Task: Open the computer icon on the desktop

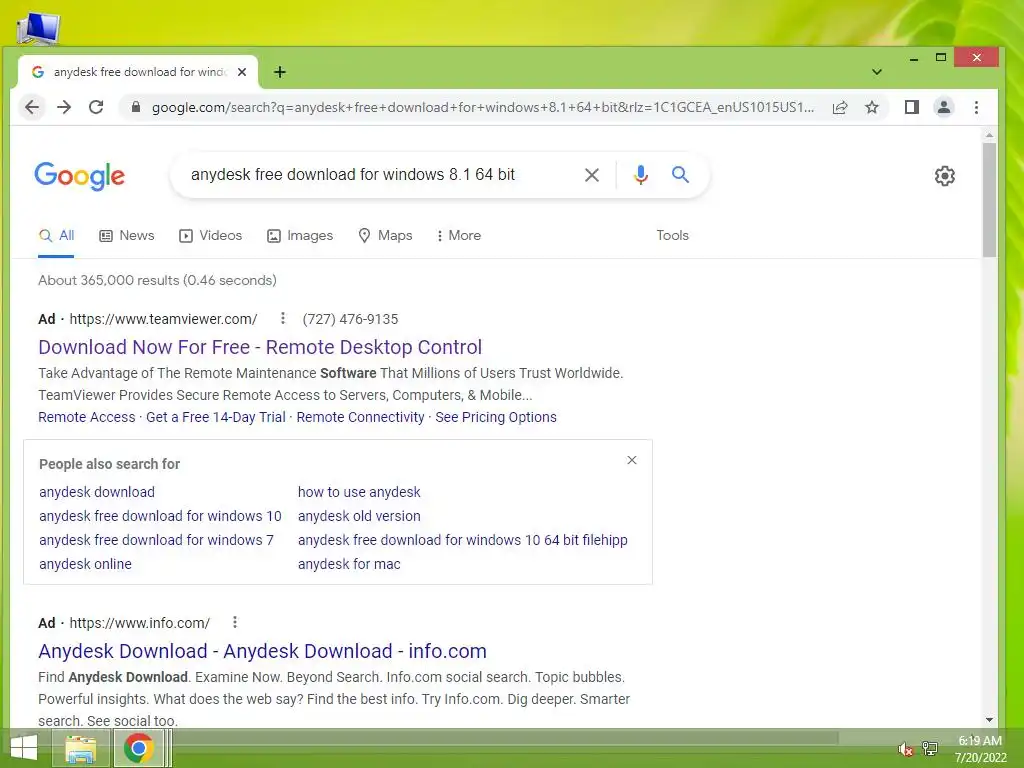Action: pos(39,29)
